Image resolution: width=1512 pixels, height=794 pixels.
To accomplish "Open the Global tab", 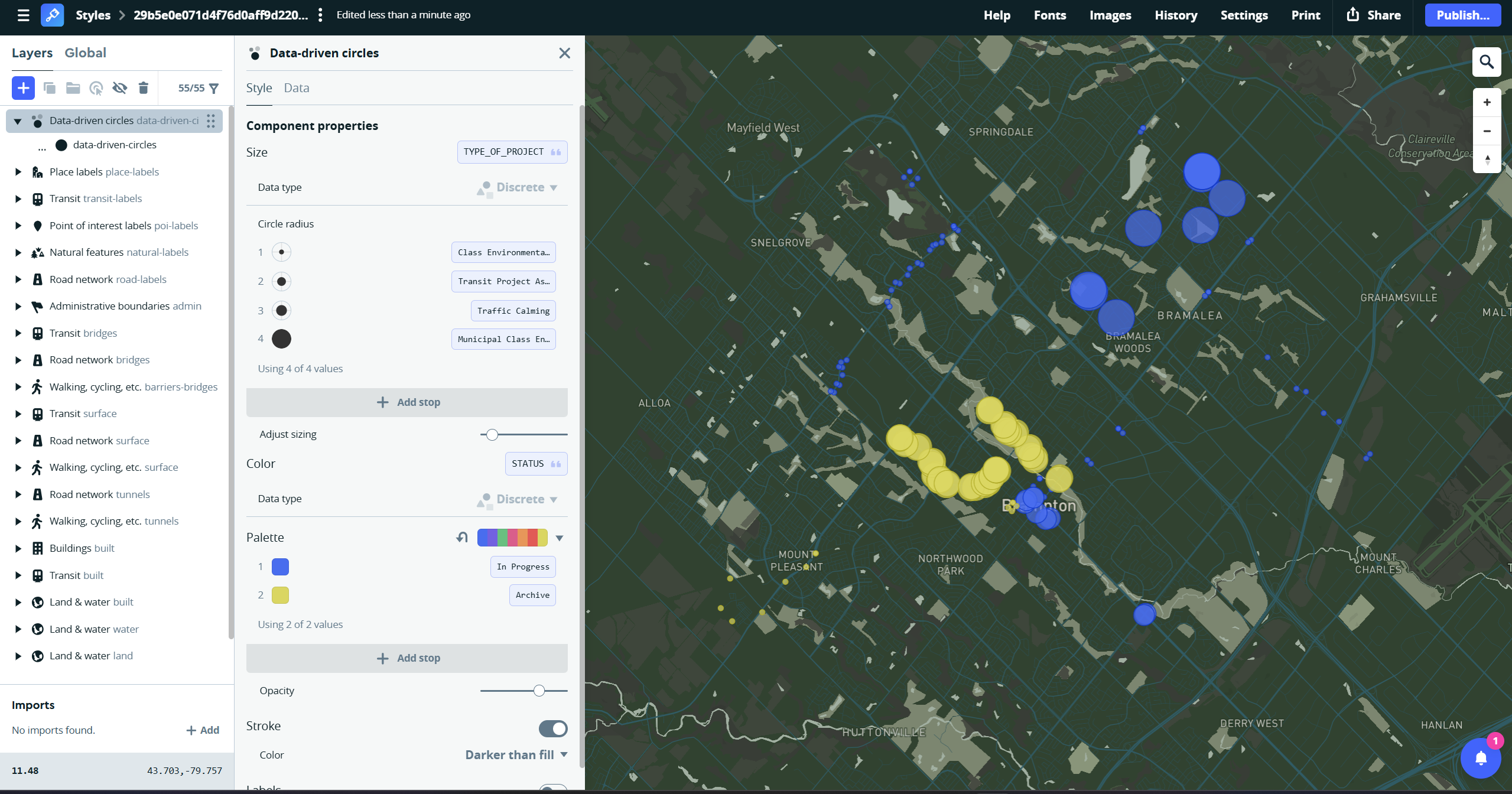I will 85,53.
